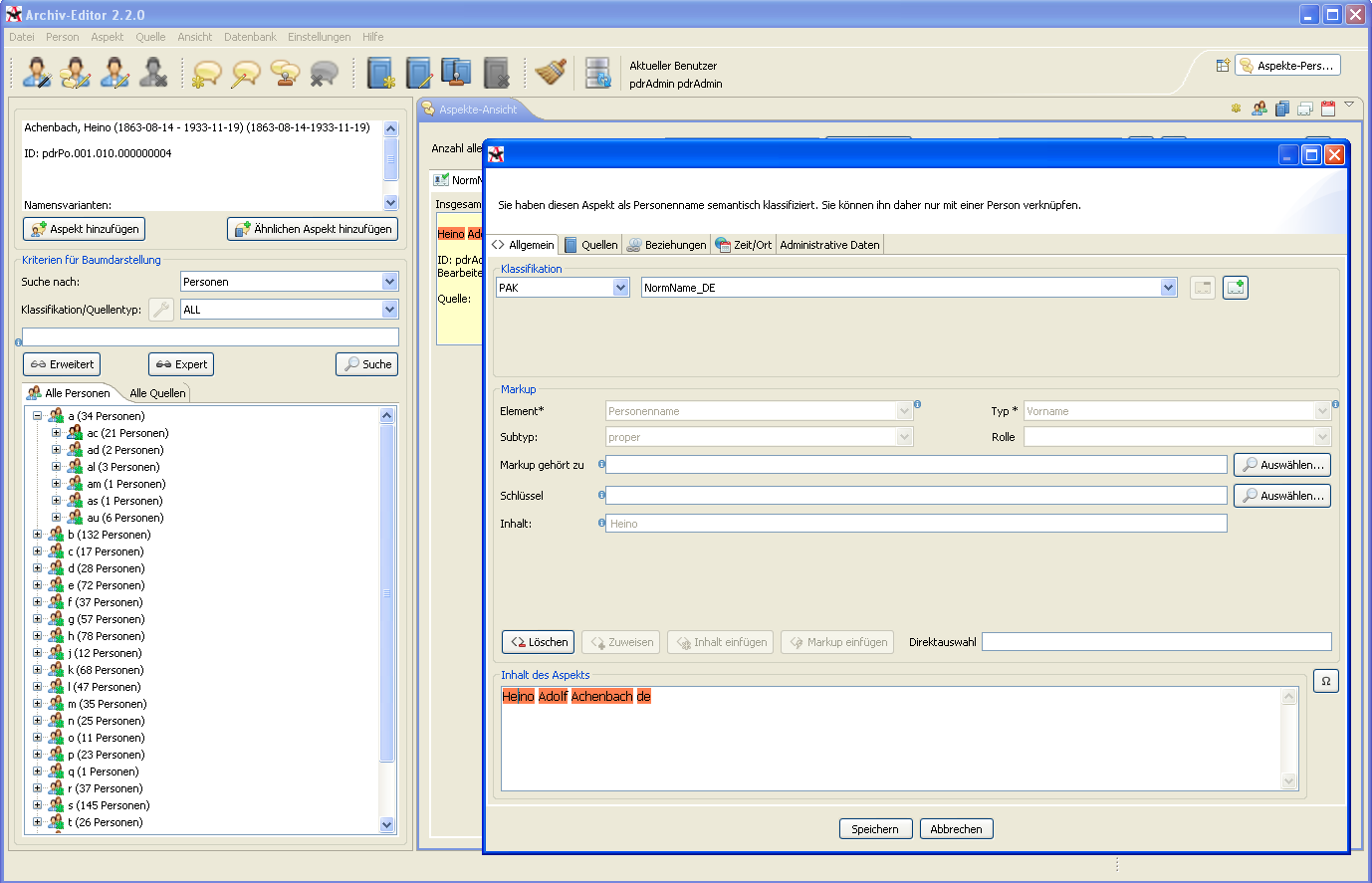1372x883 pixels.
Task: Expand the 'b (132 Personen)' tree node
Action: (38, 535)
